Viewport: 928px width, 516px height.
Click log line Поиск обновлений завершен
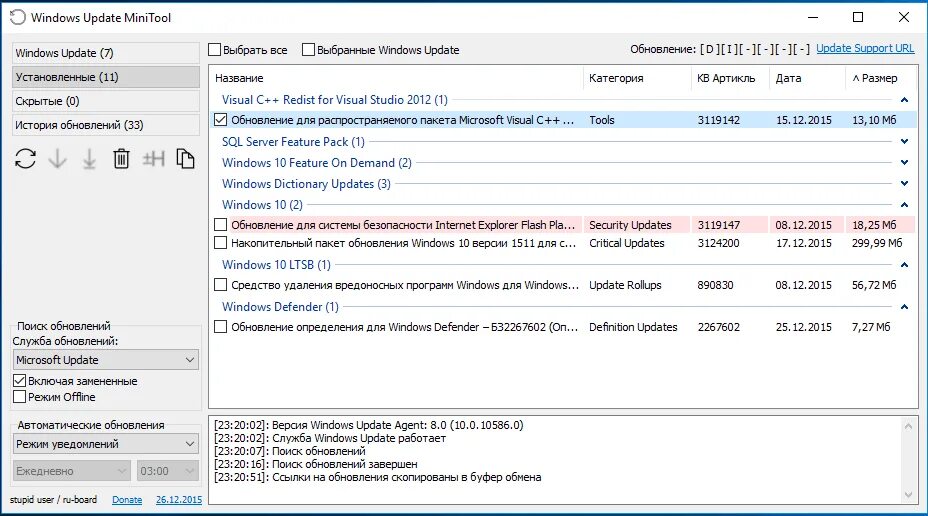click(x=315, y=464)
